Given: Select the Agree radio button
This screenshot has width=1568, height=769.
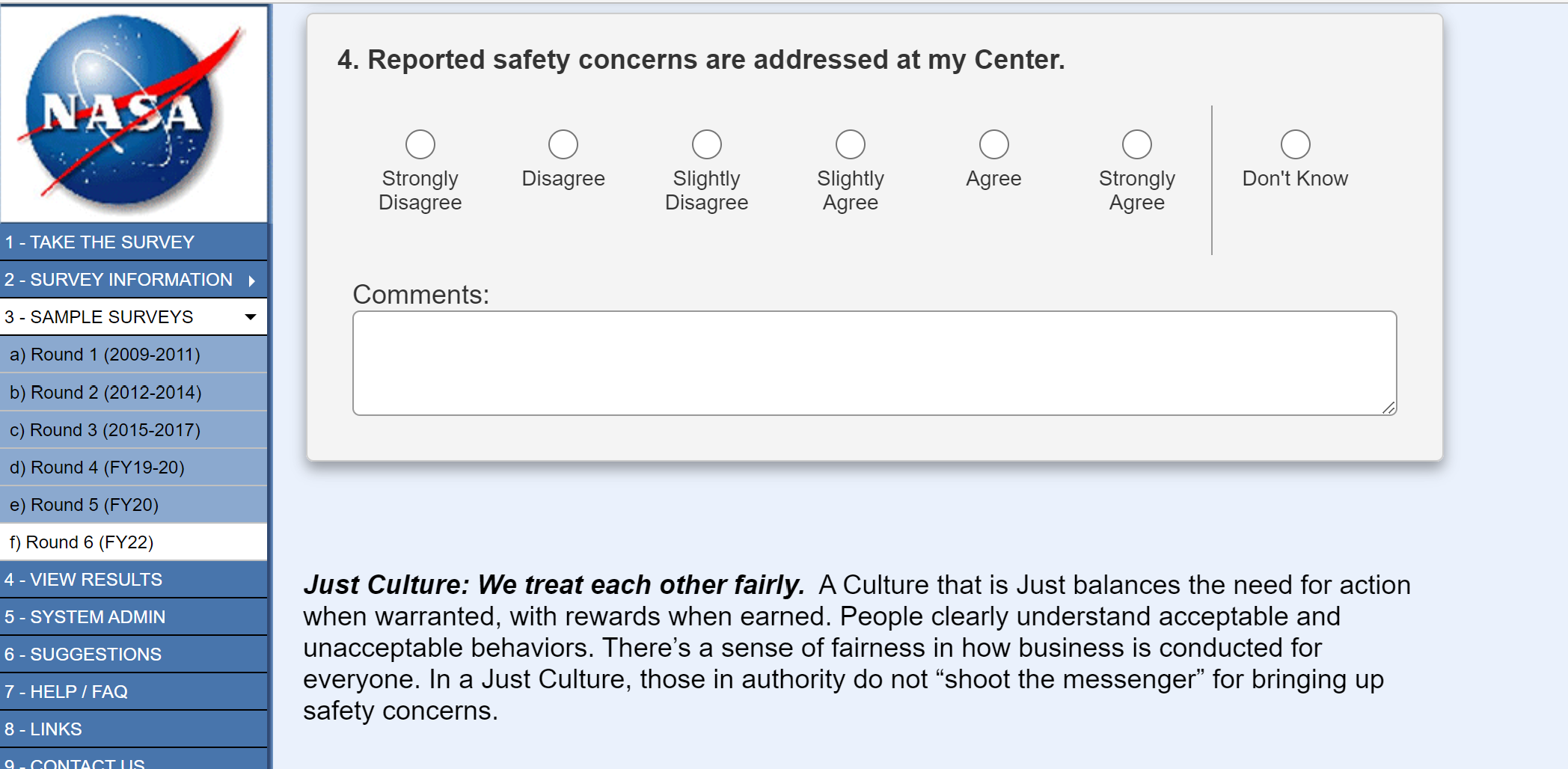Looking at the screenshot, I should point(994,144).
